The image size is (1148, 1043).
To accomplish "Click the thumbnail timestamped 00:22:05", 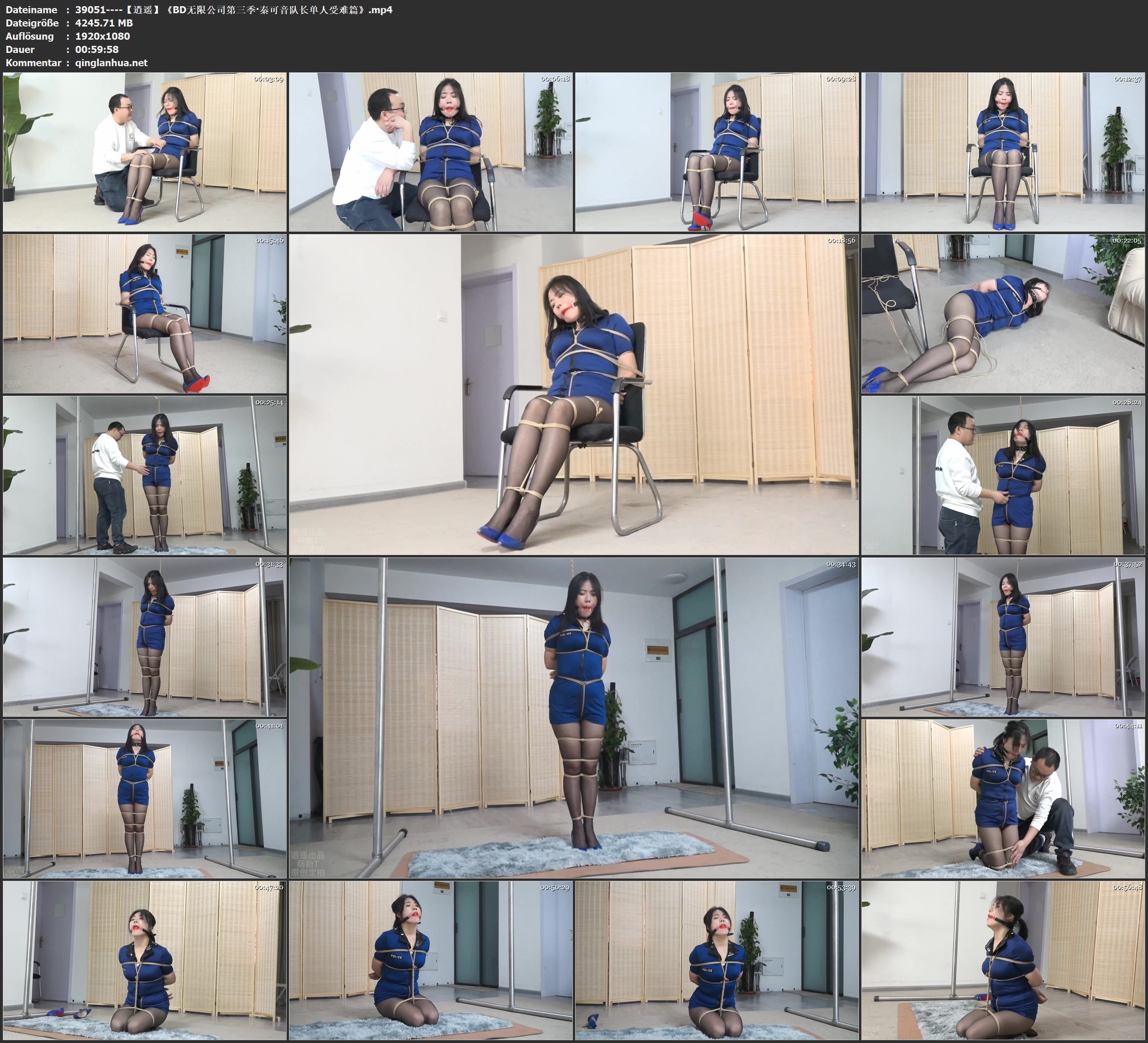I will (1003, 313).
